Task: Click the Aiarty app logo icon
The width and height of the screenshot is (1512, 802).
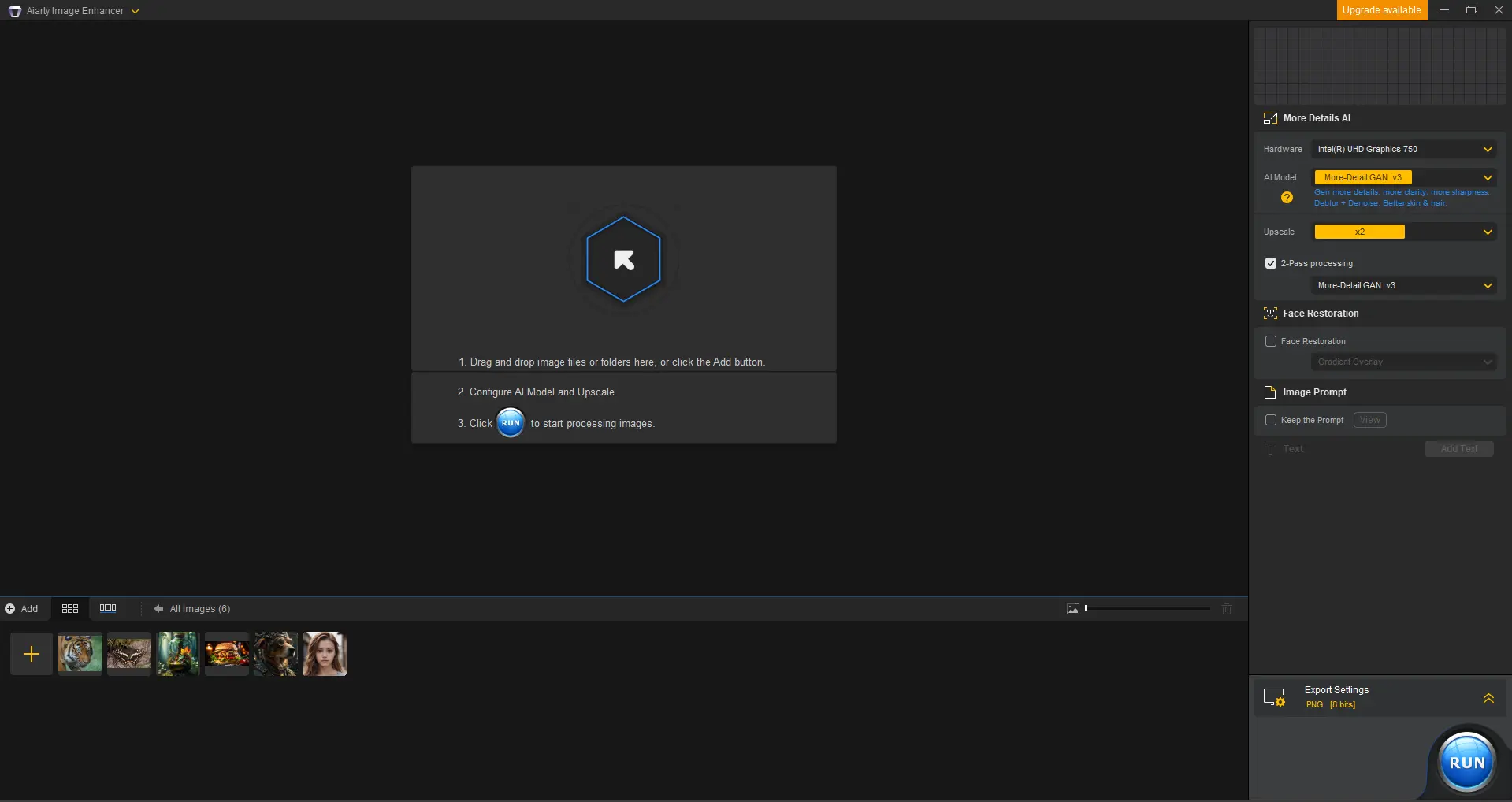Action: (14, 11)
